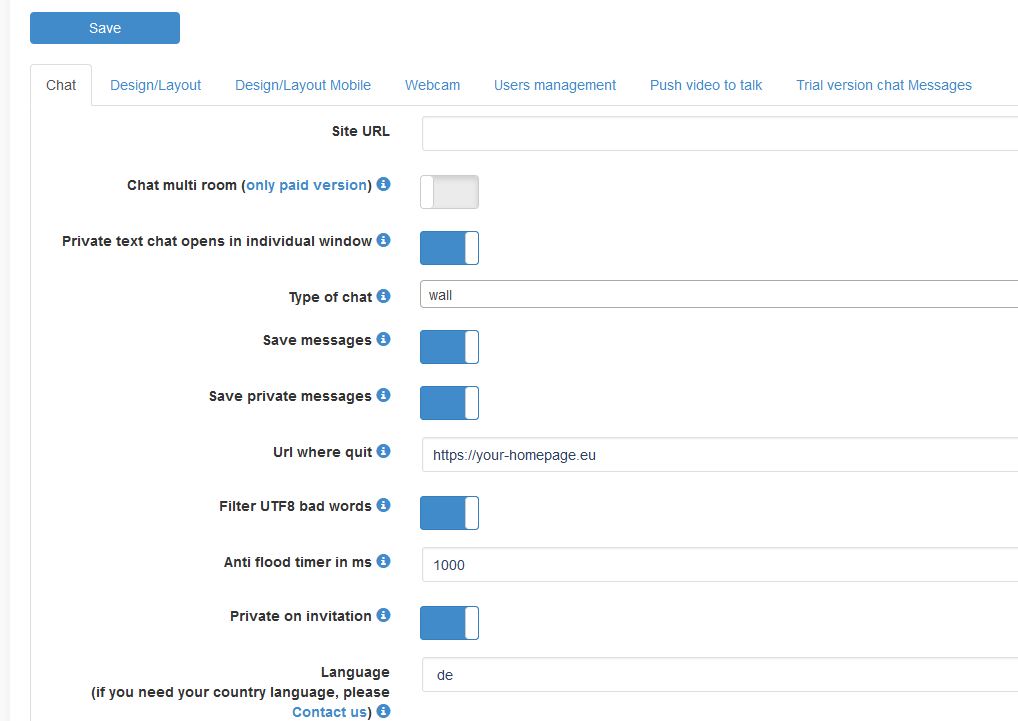The width and height of the screenshot is (1018, 721).
Task: Click info icon beside Chat multi room
Action: coord(384,184)
